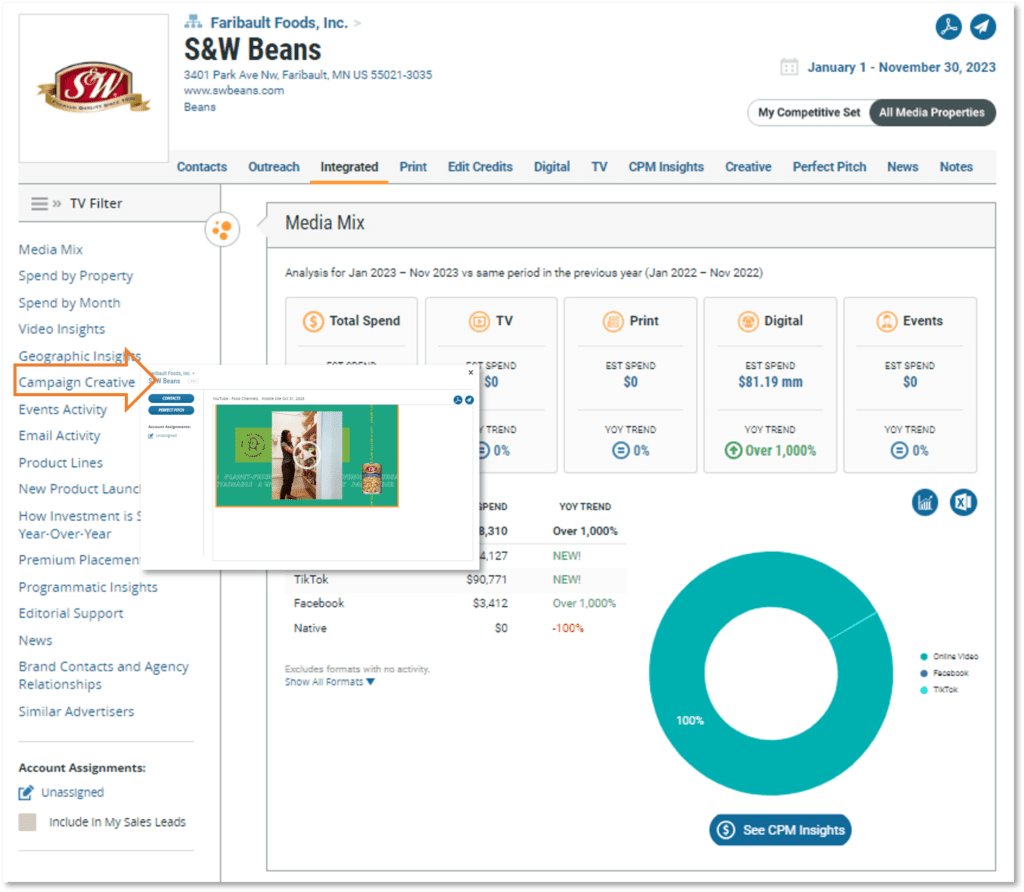Click See CPM Insights button

click(x=780, y=830)
